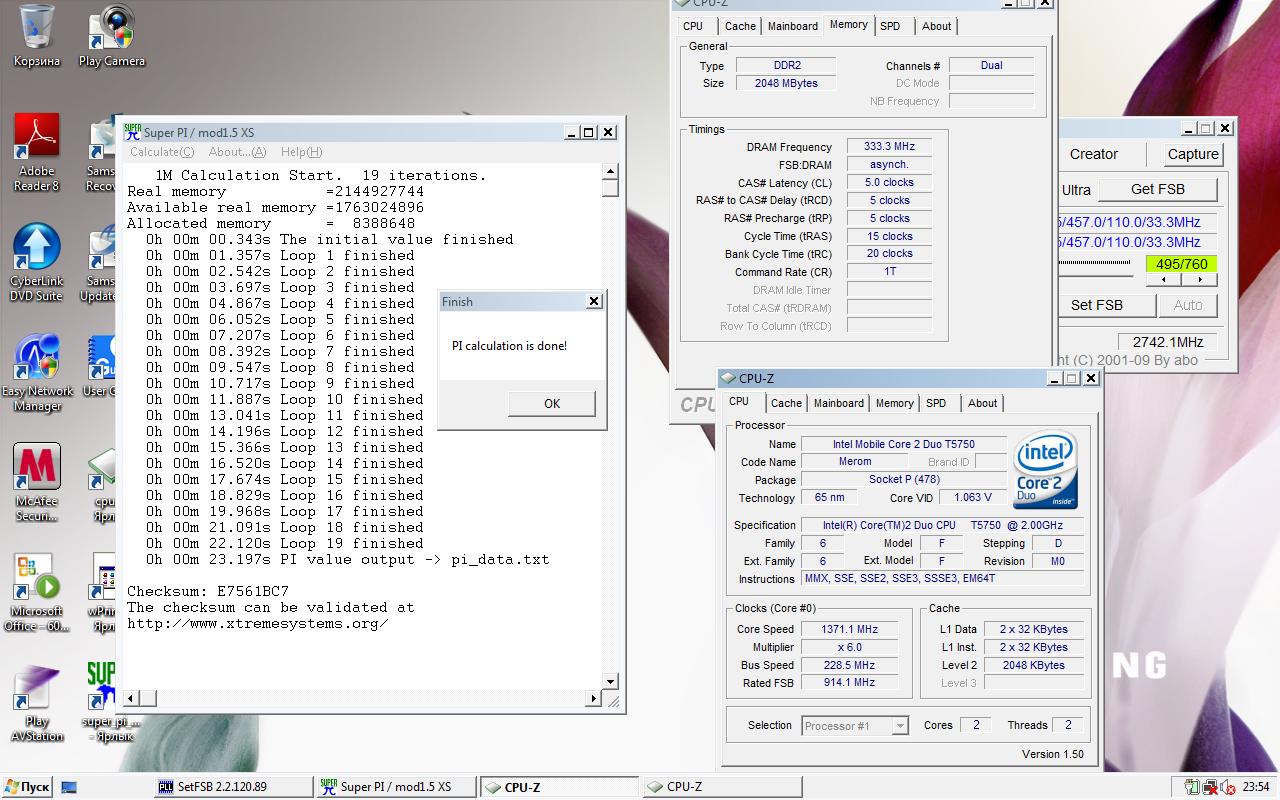This screenshot has width=1280, height=800.
Task: Click Core Speed value 1371.1 MHz
Action: (x=849, y=629)
